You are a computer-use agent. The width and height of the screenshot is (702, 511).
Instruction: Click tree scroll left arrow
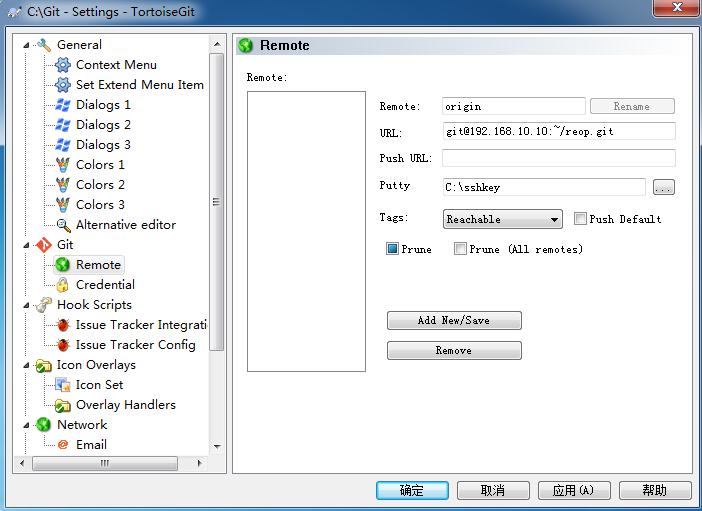[x=22, y=463]
